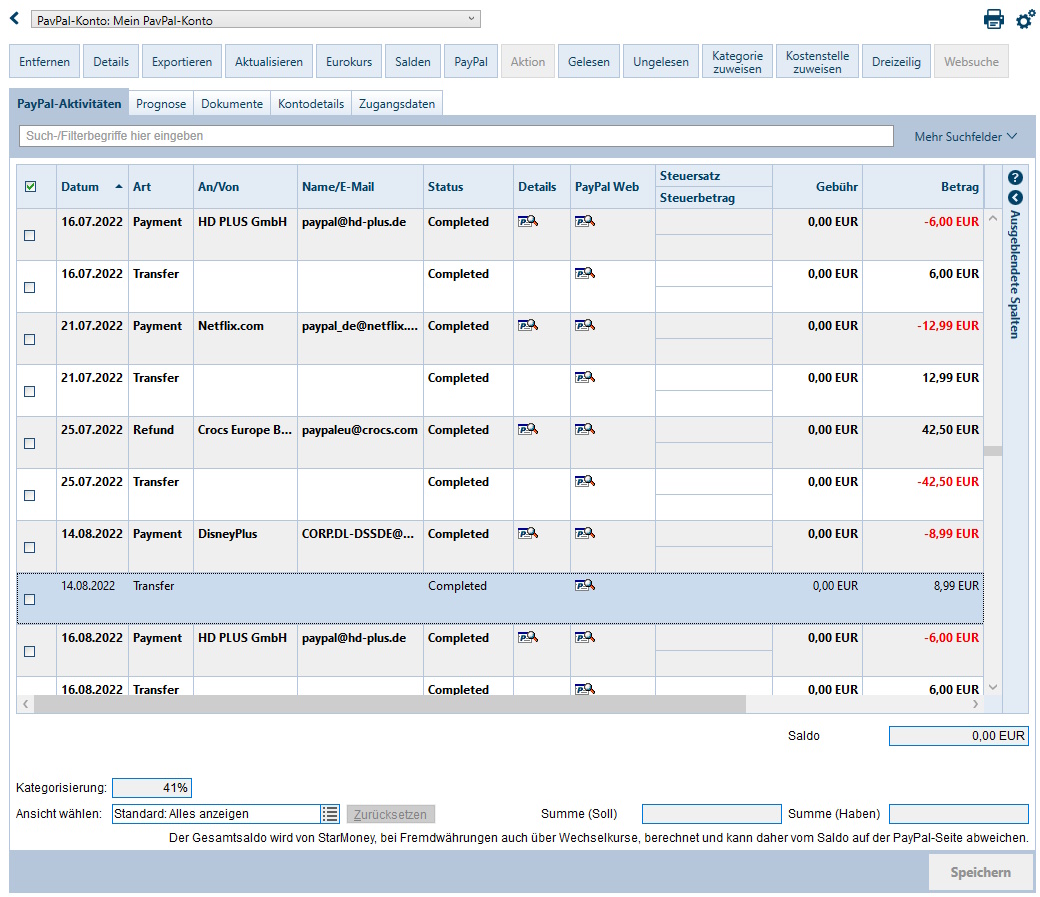Open Details icon for Crocs Europe refund
Viewport: 1040px width, 897px height.
pyautogui.click(x=528, y=429)
